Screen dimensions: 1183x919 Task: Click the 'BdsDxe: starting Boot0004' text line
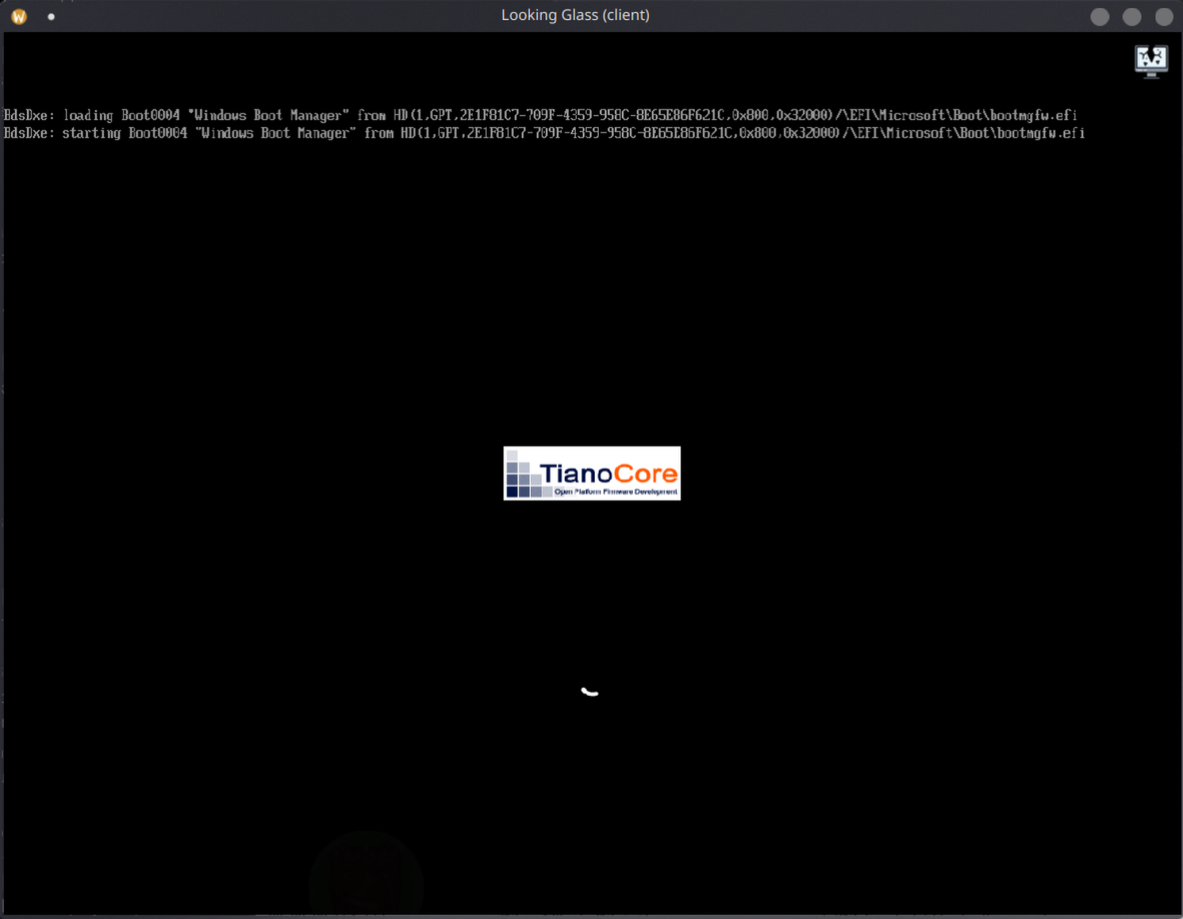coord(544,134)
